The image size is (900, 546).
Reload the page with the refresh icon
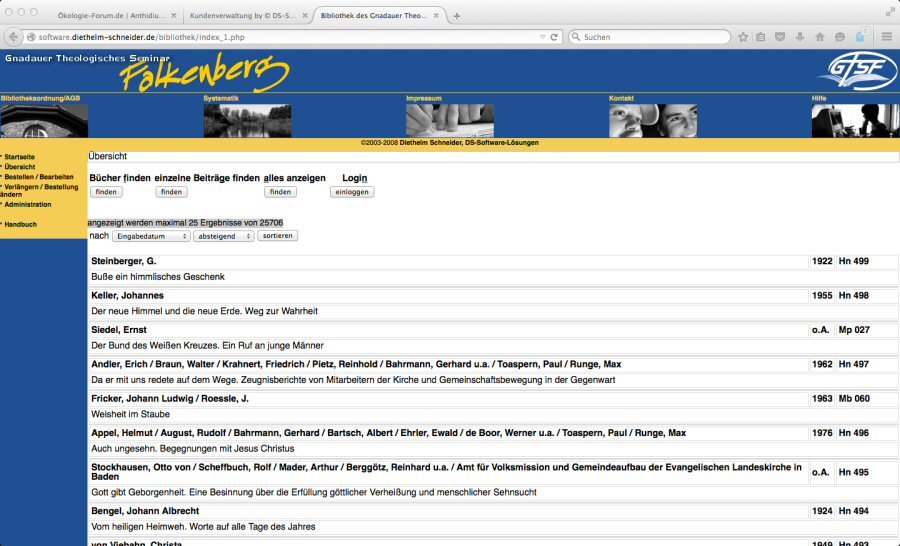pyautogui.click(x=554, y=37)
